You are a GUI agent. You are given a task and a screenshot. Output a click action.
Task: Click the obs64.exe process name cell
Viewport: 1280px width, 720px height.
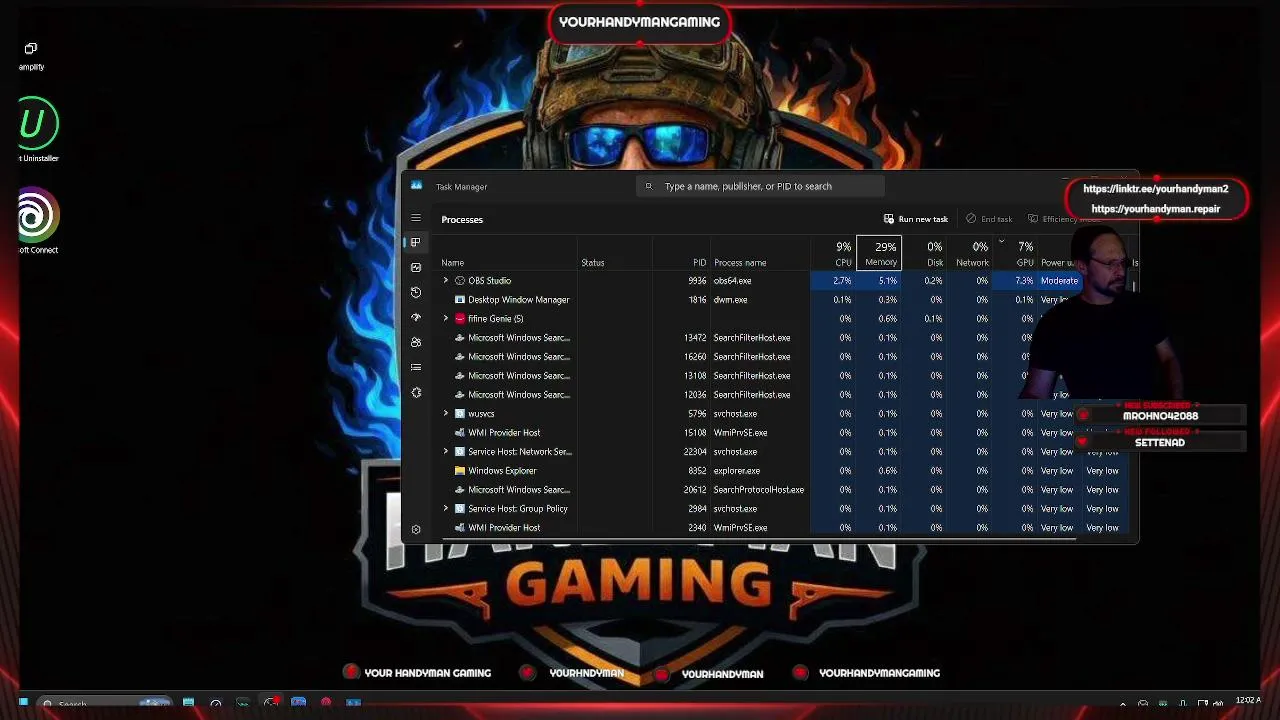(x=732, y=280)
